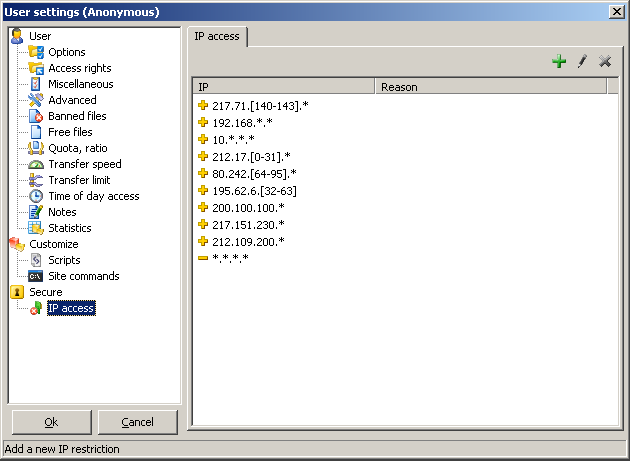
Task: Click the X delete IP icon
Action: pos(605,62)
